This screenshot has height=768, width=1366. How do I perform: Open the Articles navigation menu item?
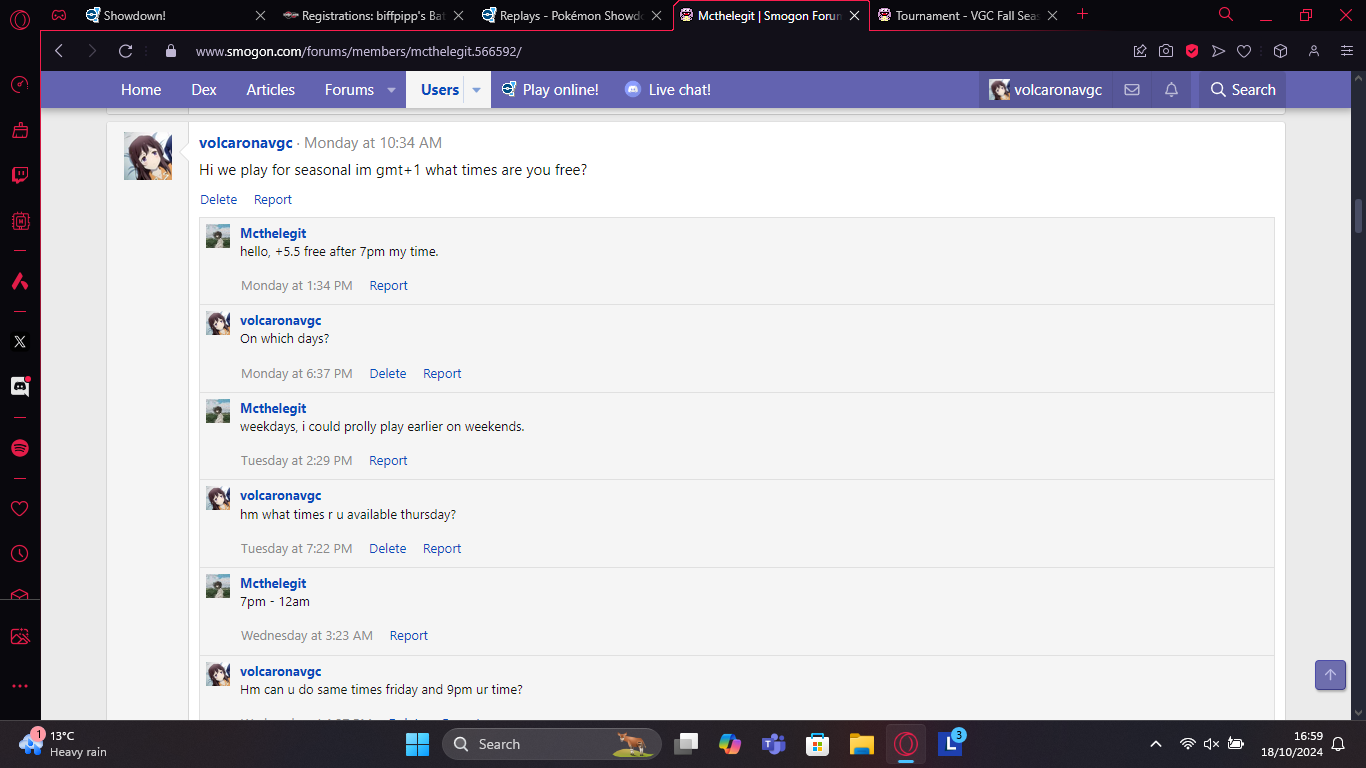(270, 90)
